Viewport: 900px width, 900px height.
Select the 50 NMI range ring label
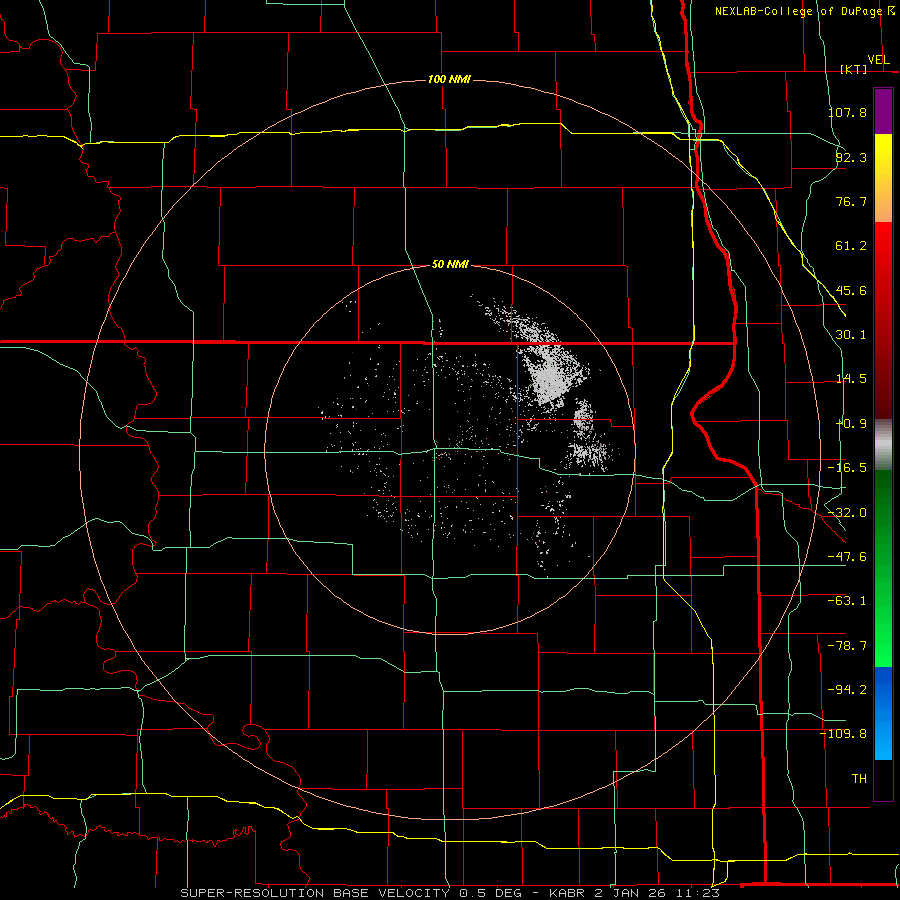(450, 264)
